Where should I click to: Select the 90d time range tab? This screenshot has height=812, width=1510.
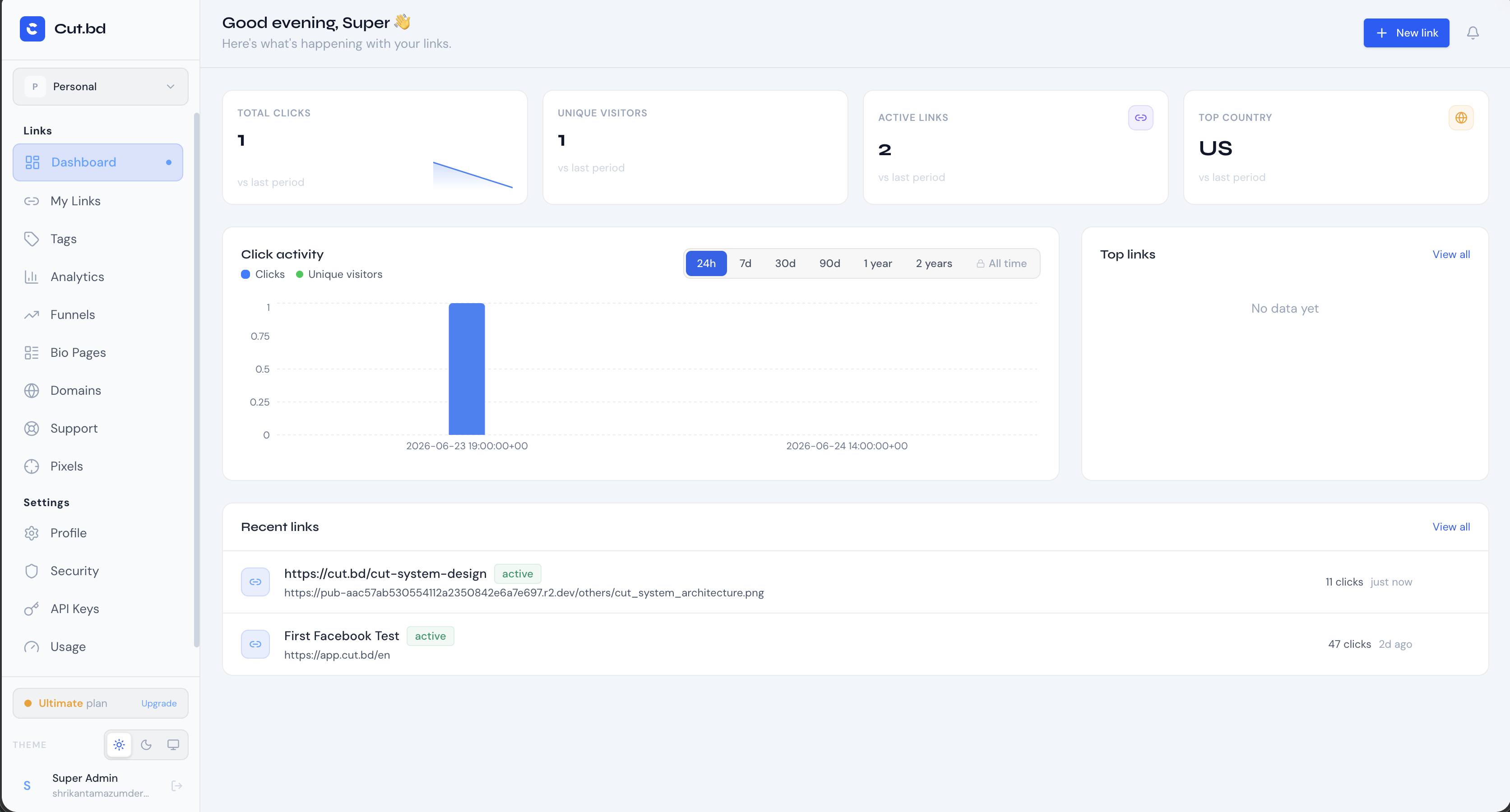(829, 263)
